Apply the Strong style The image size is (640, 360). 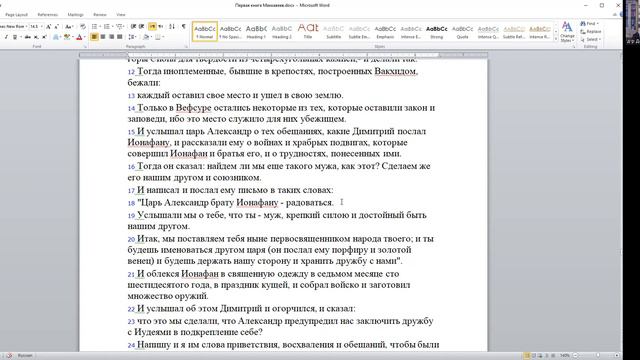pos(437,31)
